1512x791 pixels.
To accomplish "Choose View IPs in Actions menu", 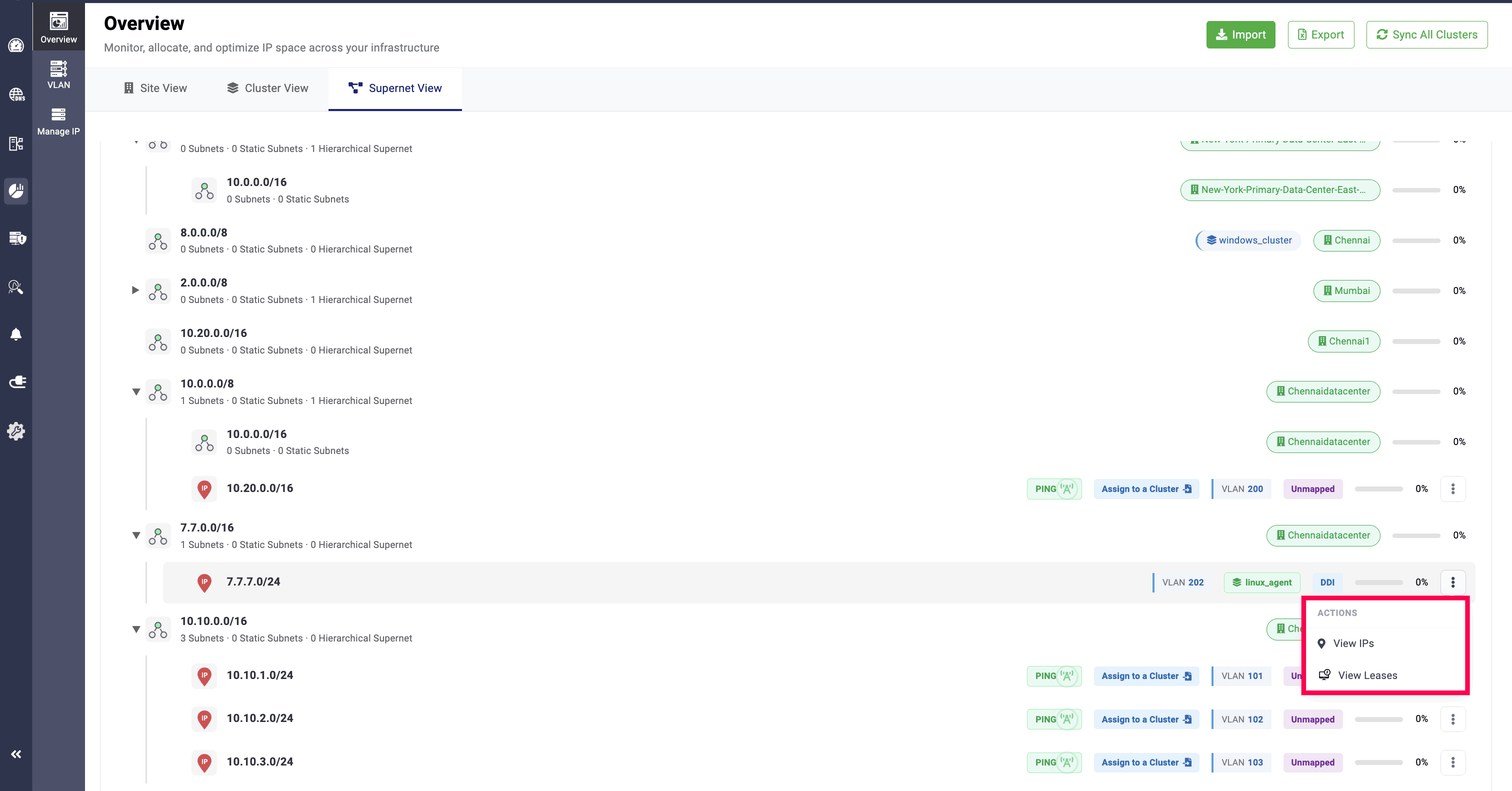I will pos(1353,643).
